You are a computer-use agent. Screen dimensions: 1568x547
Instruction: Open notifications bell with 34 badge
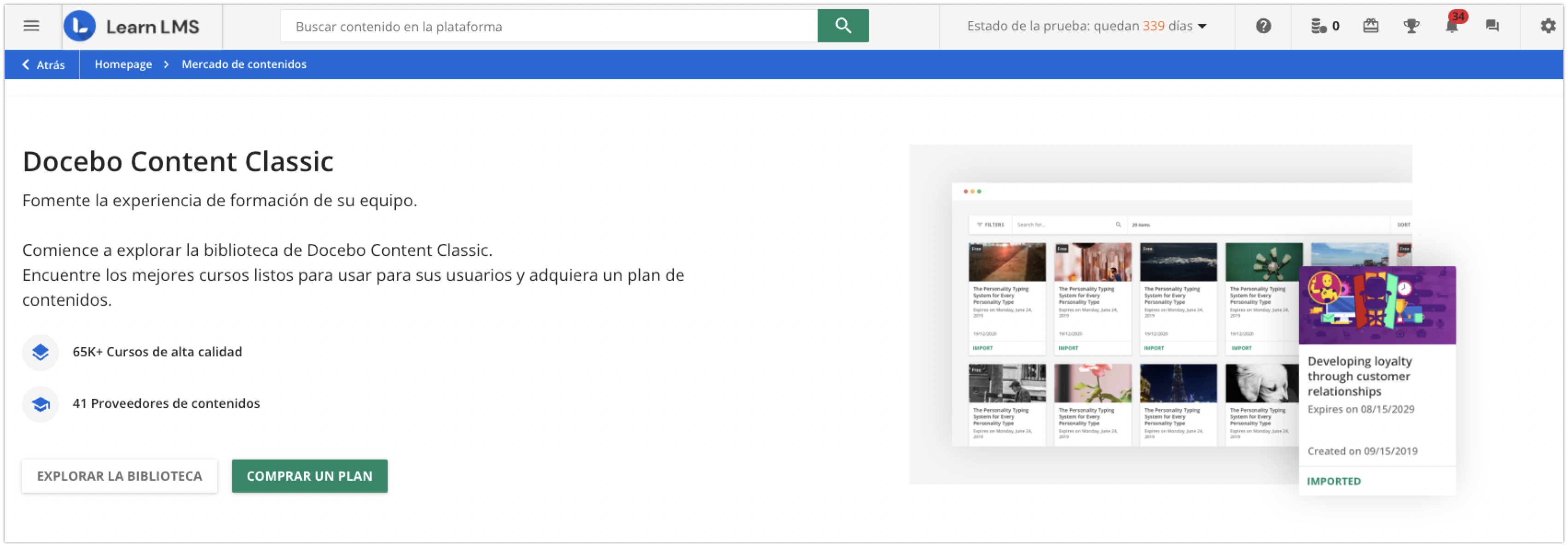(1453, 25)
